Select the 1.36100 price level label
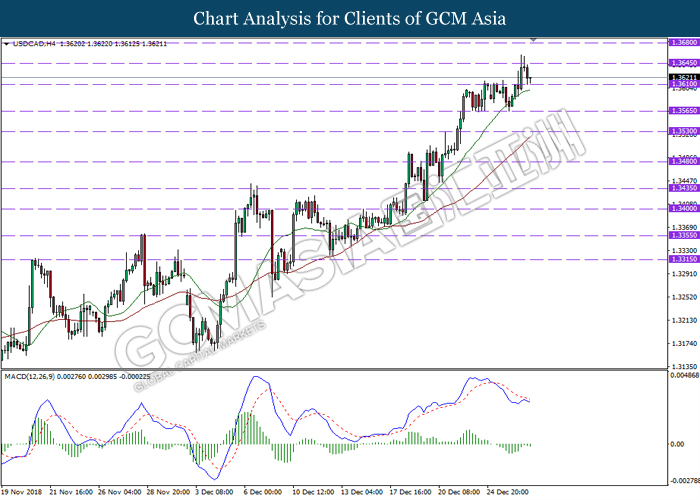This screenshot has height=500, width=700. (x=683, y=84)
